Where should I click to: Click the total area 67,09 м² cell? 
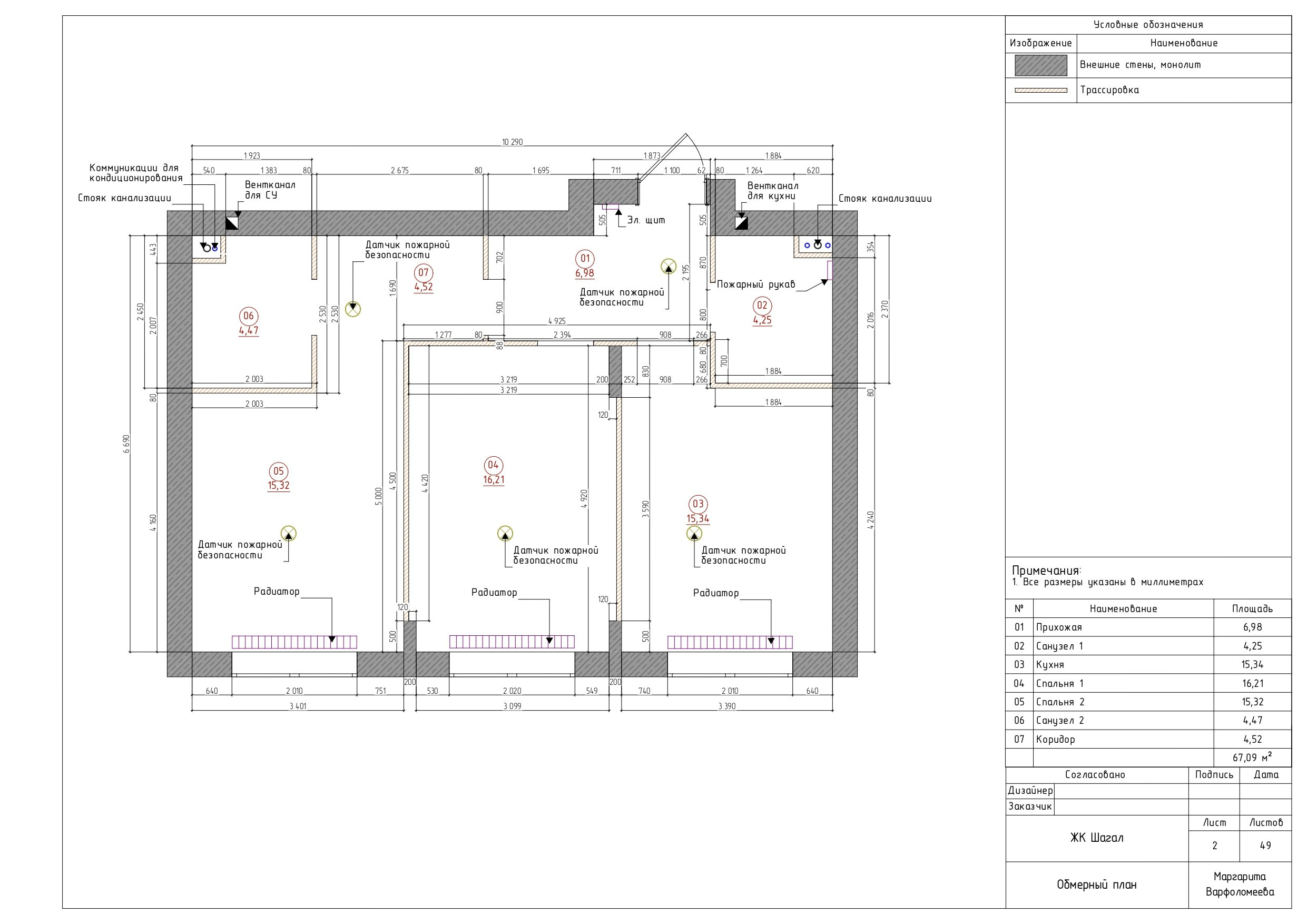pyautogui.click(x=1252, y=757)
